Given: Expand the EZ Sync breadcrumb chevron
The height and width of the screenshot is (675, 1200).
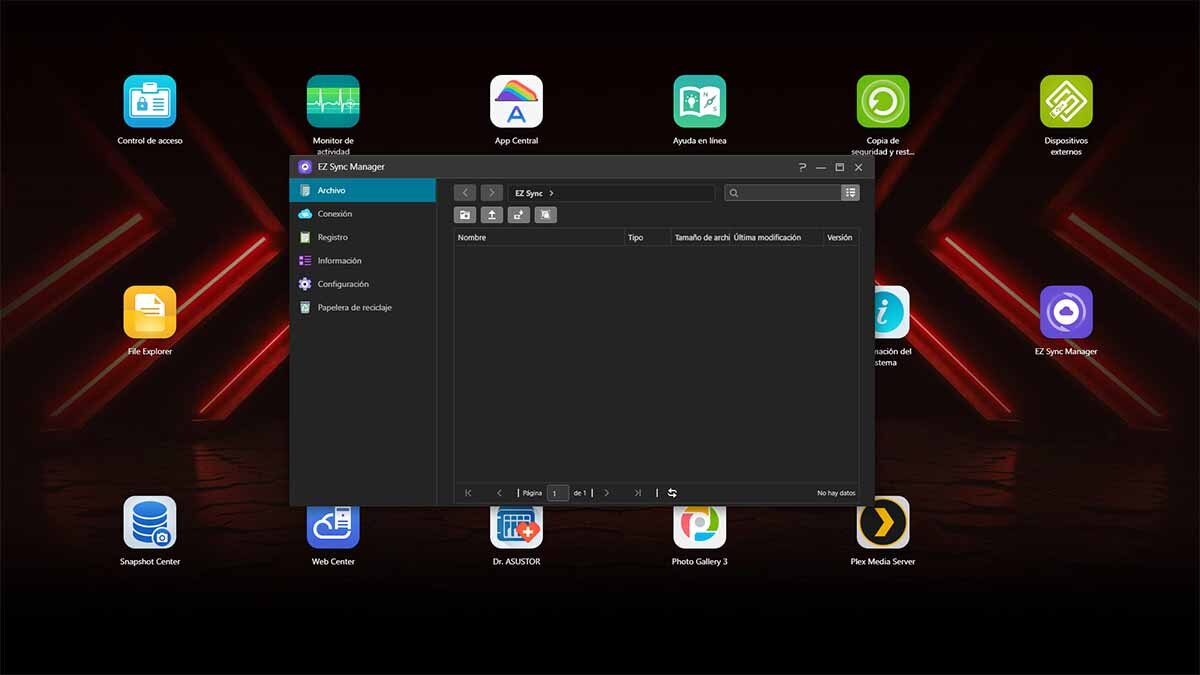Looking at the screenshot, I should point(552,193).
